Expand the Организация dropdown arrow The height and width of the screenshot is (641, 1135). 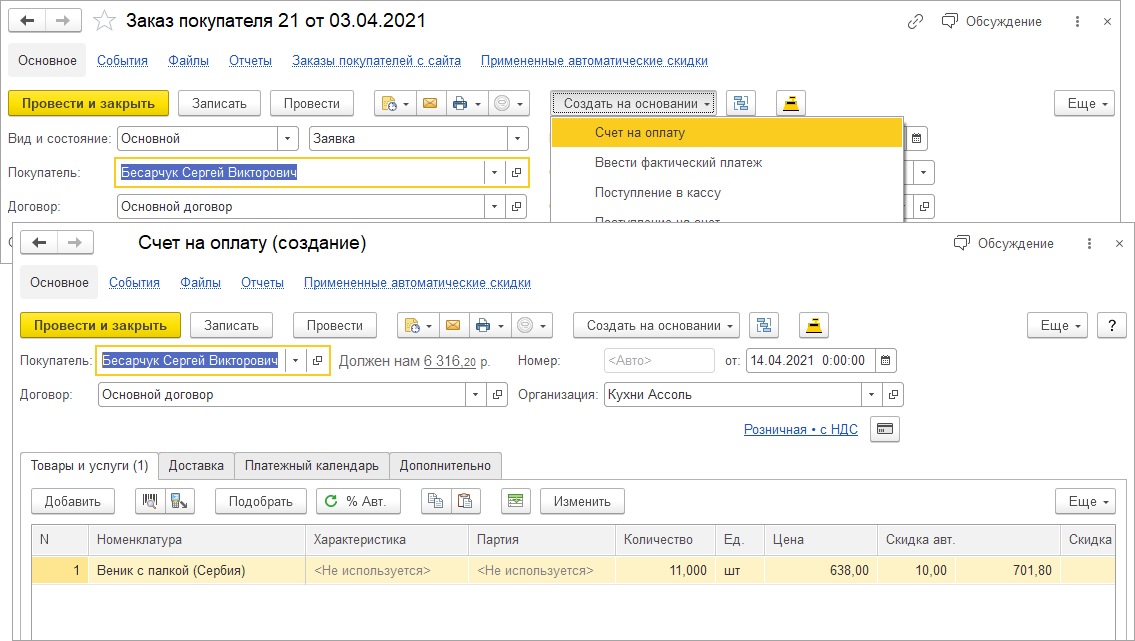tap(872, 394)
